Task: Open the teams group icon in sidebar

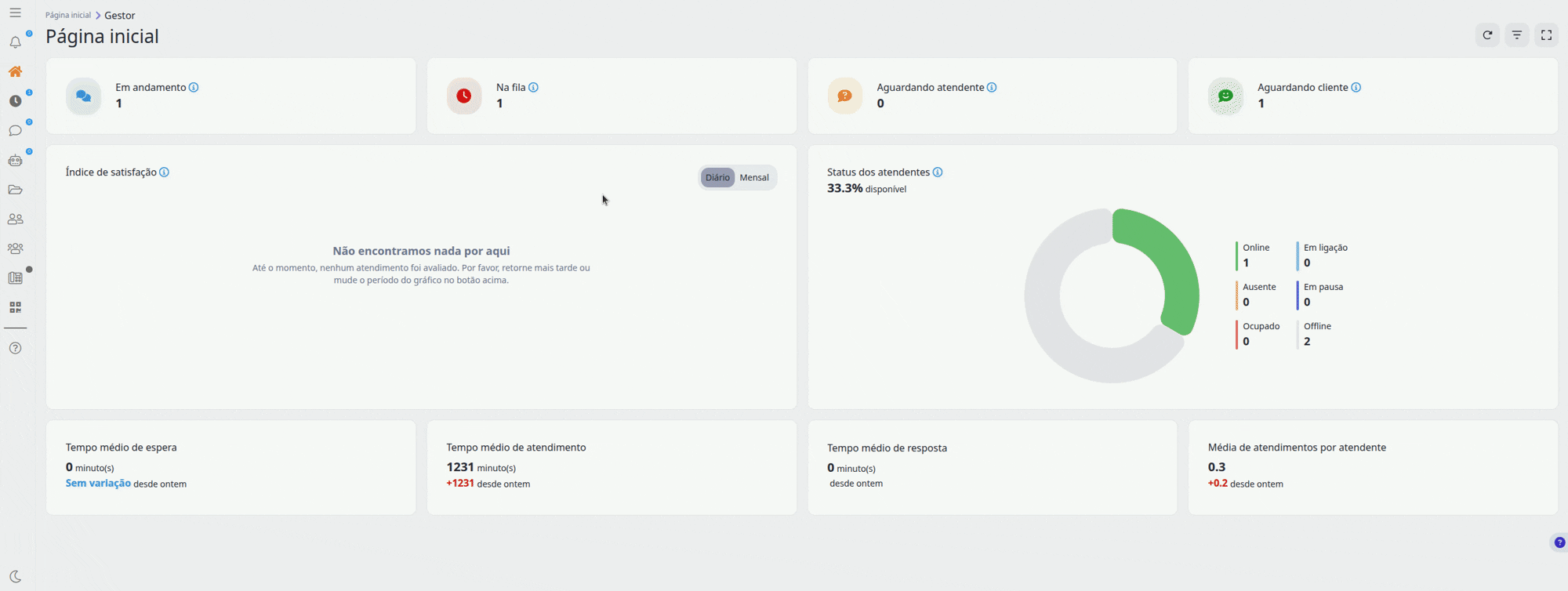Action: [15, 248]
